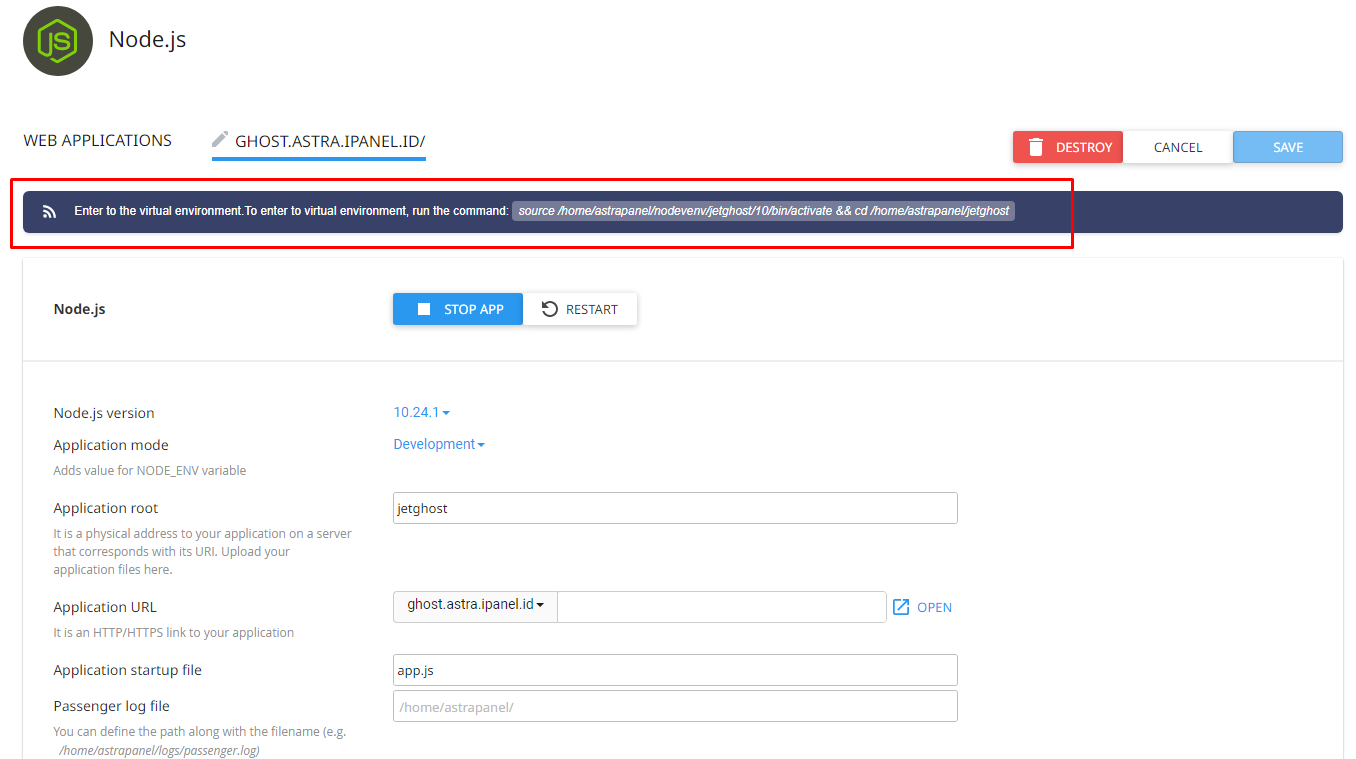Stop the app with STOP APP button

[x=458, y=309]
